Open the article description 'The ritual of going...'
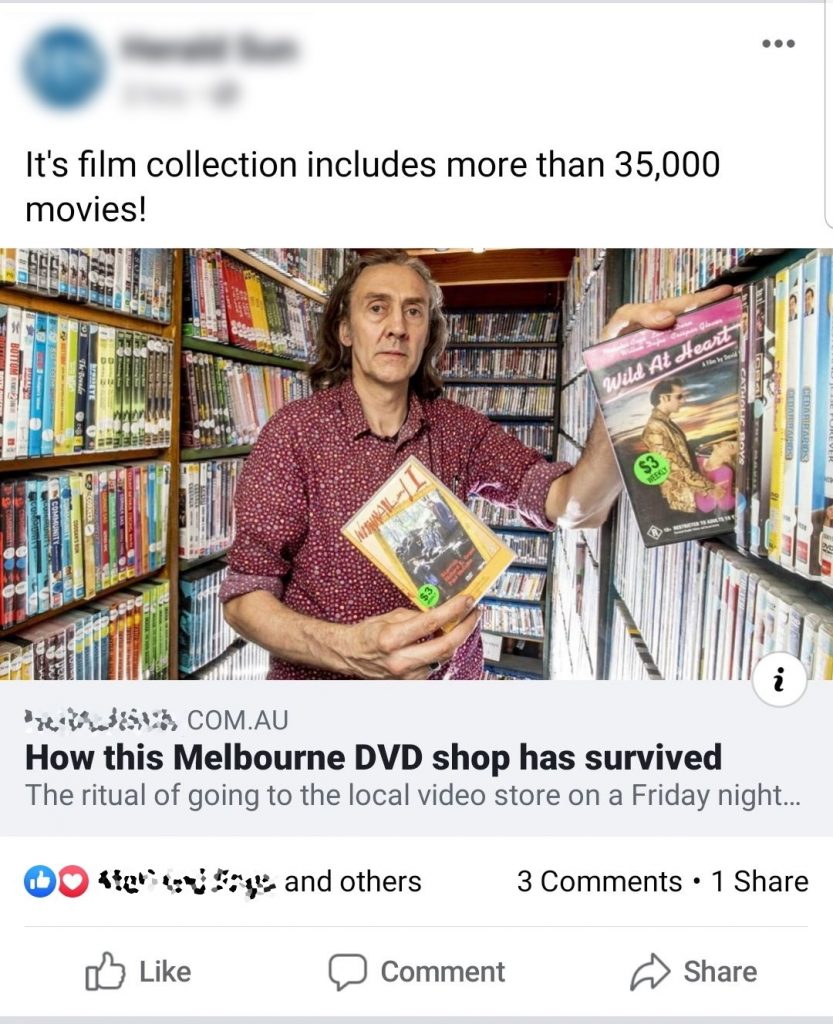 tap(413, 795)
